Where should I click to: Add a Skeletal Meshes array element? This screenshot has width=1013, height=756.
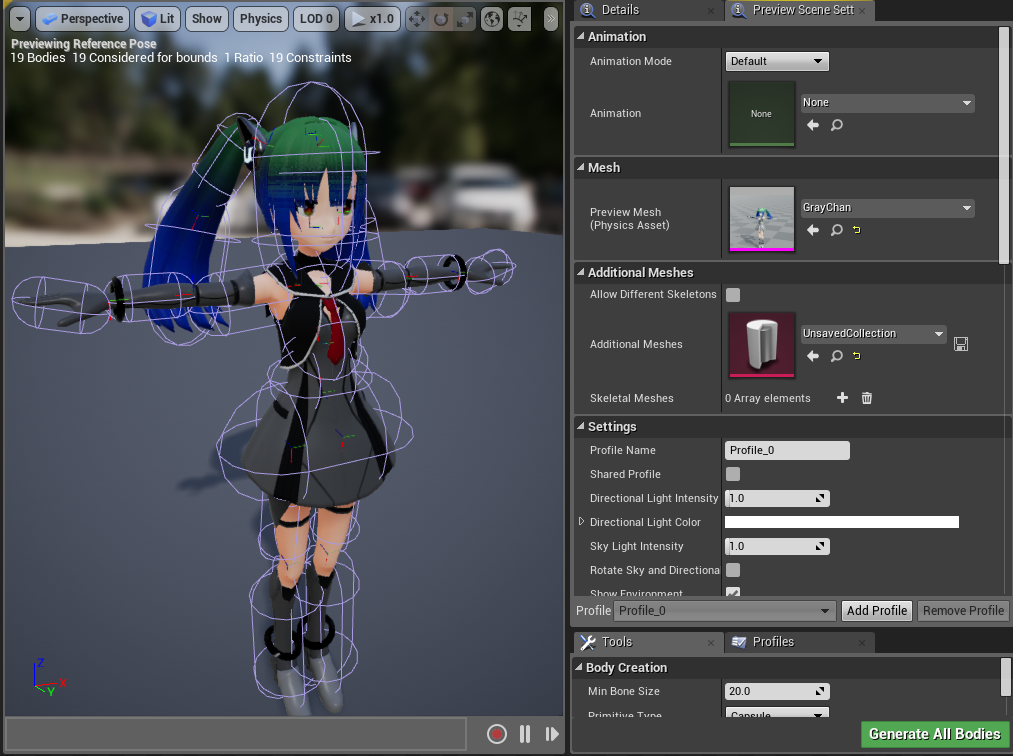(842, 398)
